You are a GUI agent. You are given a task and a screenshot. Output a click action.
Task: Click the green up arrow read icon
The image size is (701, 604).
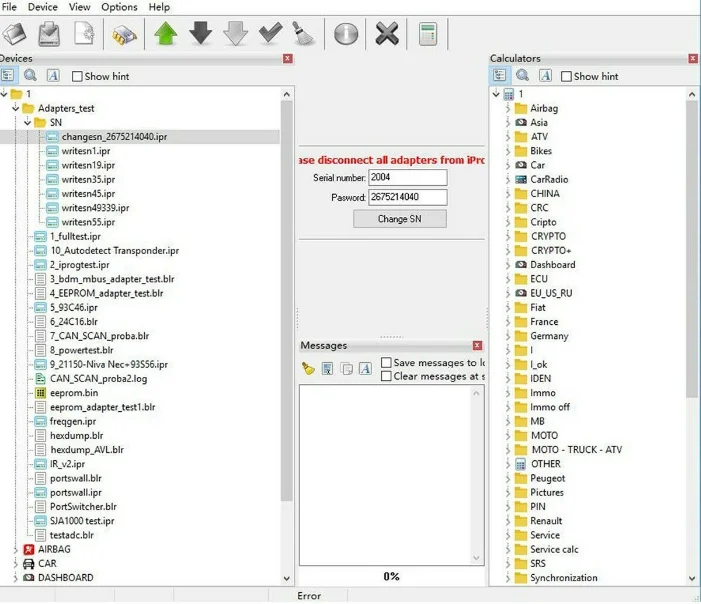point(165,34)
